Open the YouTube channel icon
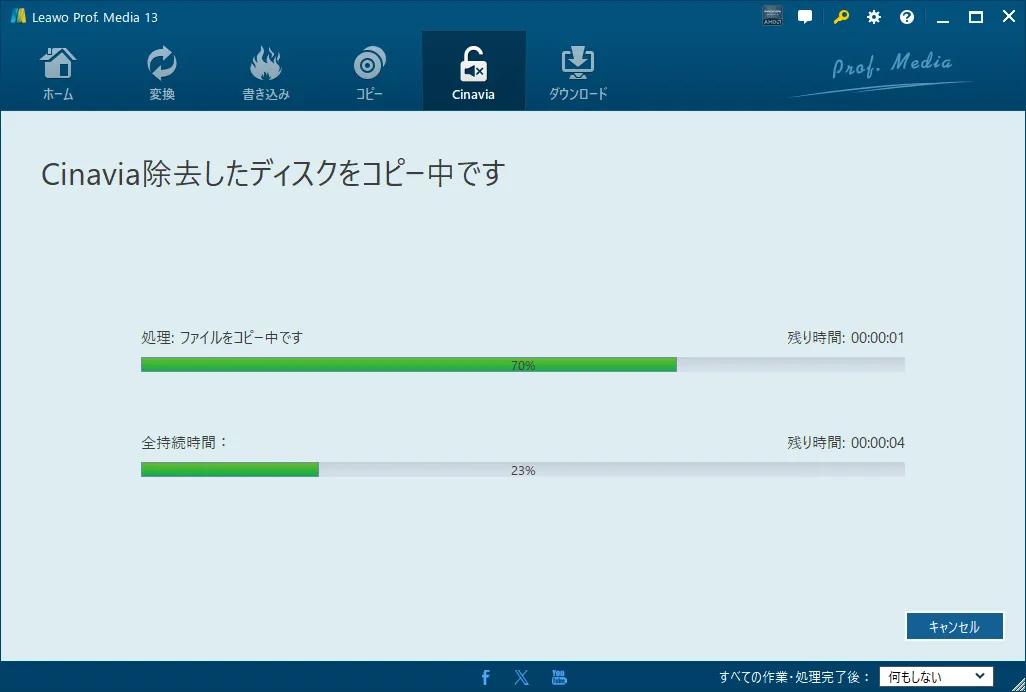 (559, 677)
